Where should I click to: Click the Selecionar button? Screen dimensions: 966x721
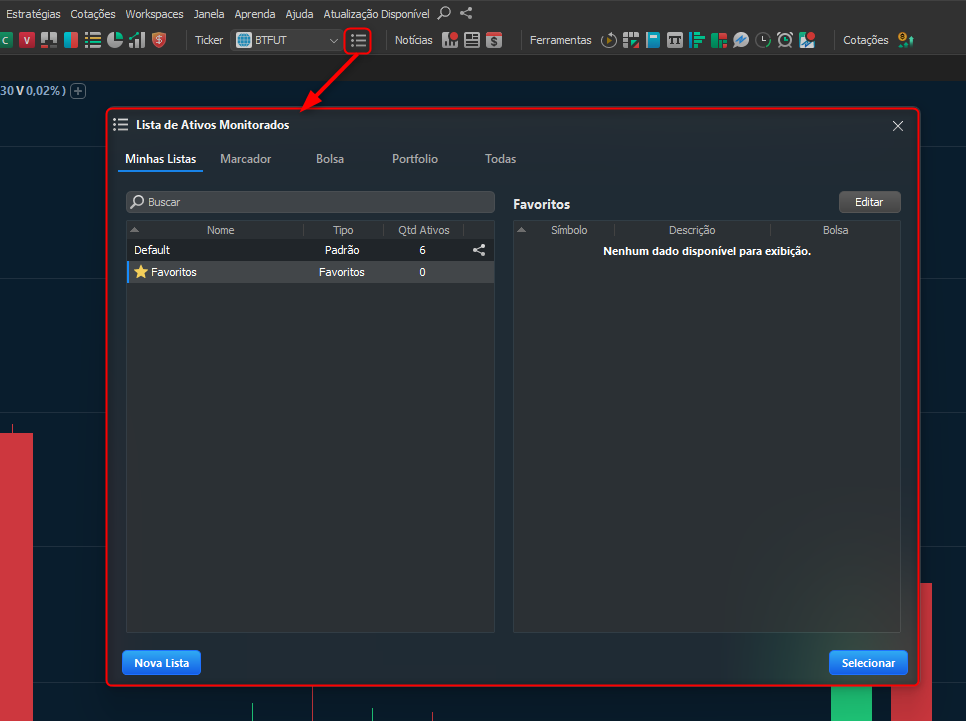click(868, 663)
